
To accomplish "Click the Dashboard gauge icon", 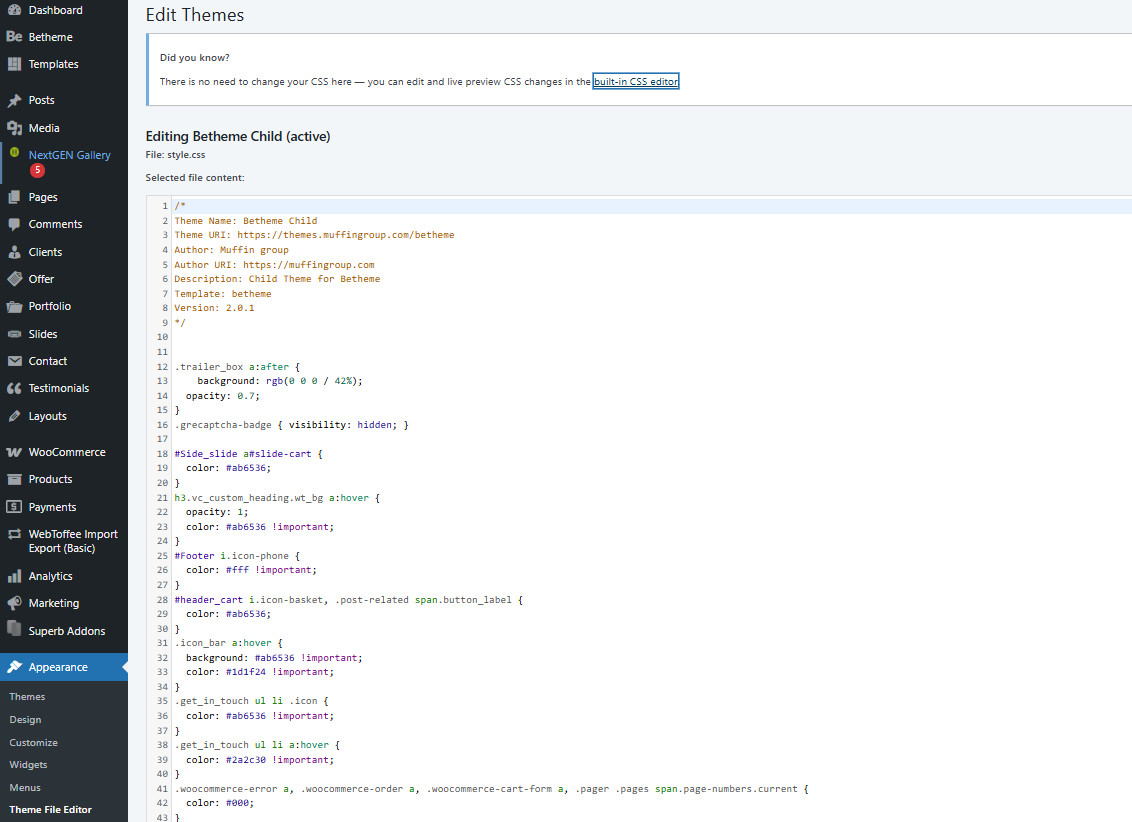I will (x=14, y=10).
